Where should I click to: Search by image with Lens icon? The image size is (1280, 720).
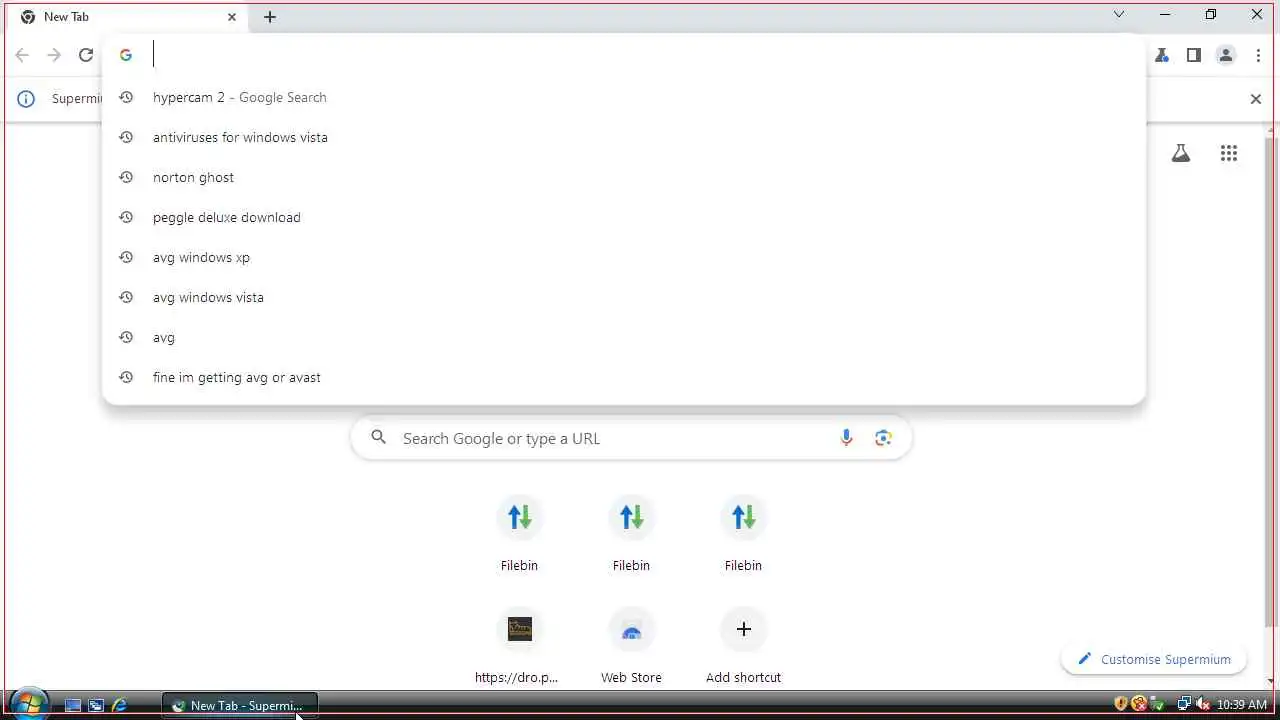click(x=883, y=438)
